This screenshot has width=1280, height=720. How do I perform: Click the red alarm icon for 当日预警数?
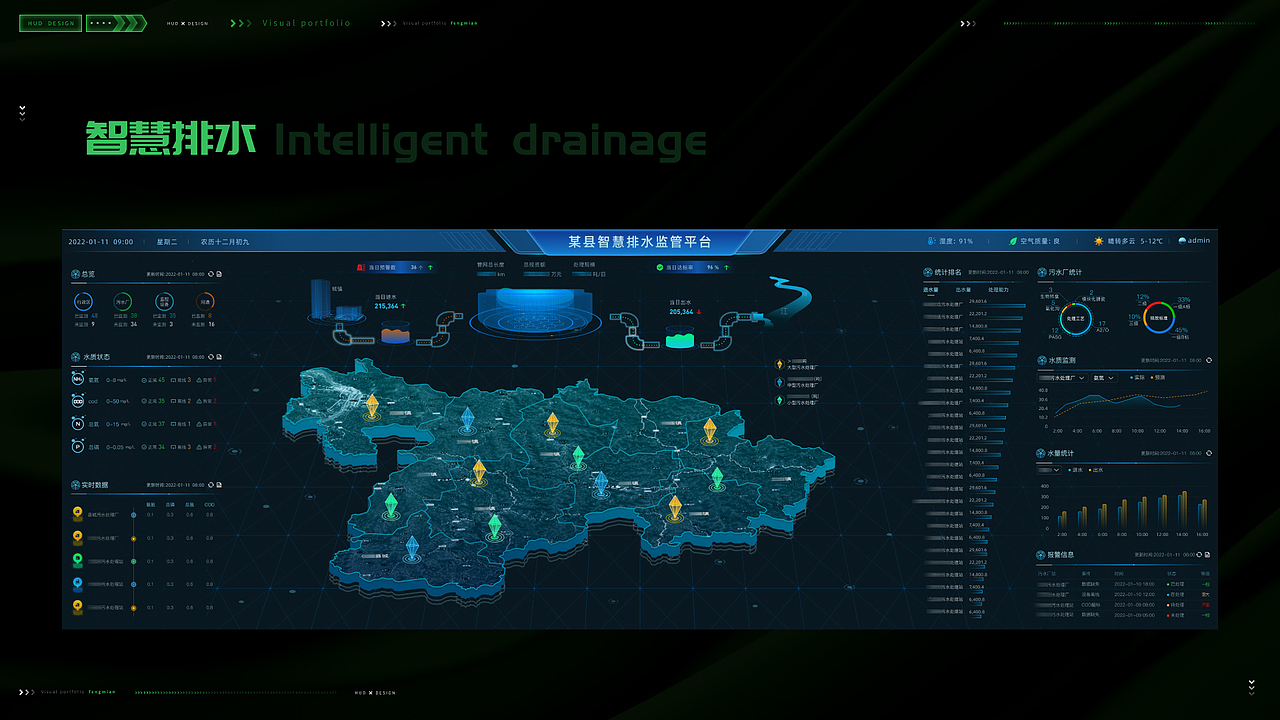point(362,267)
